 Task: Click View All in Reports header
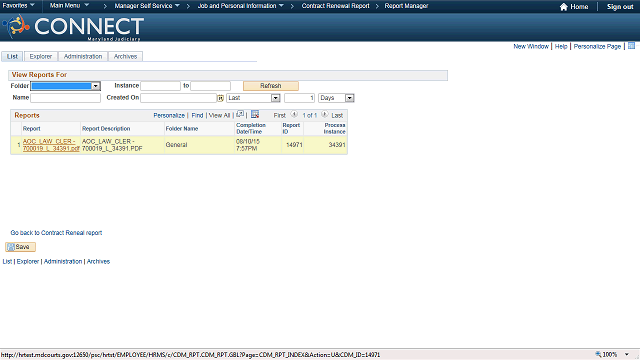click(219, 116)
